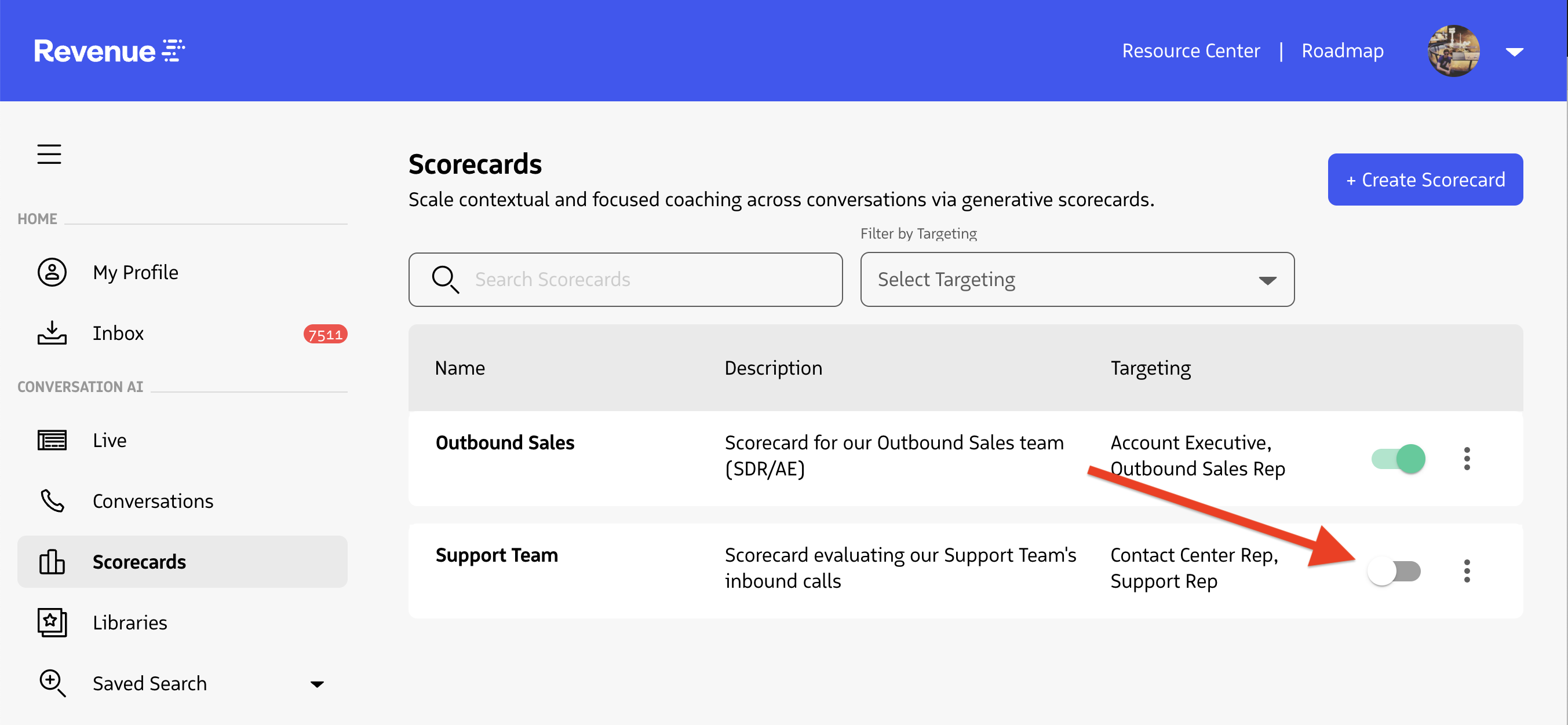The width and height of the screenshot is (1568, 725).
Task: Click the Libraries star icon
Action: (x=52, y=622)
